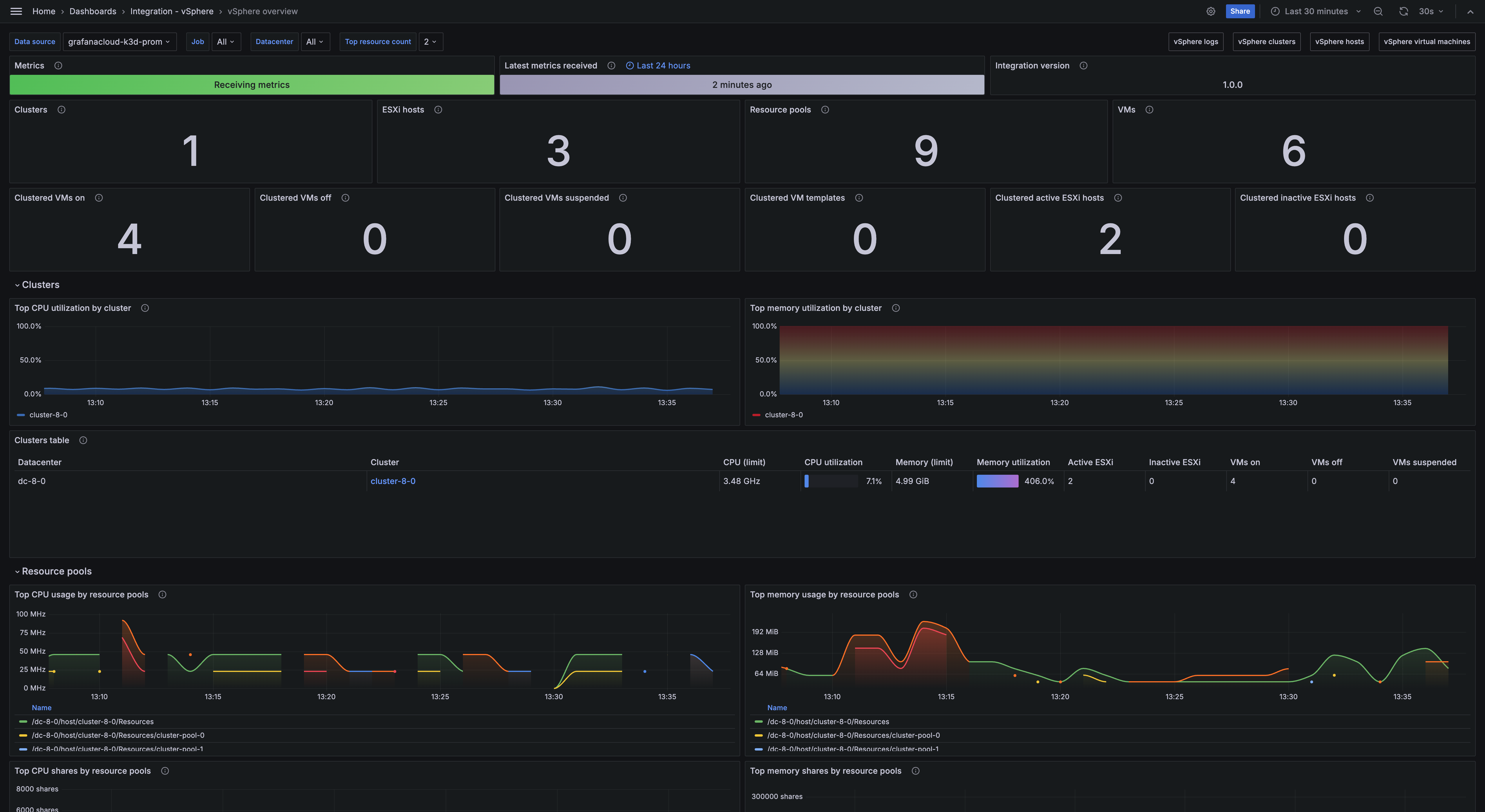Click the info icon next to Integration version

pyautogui.click(x=1083, y=65)
